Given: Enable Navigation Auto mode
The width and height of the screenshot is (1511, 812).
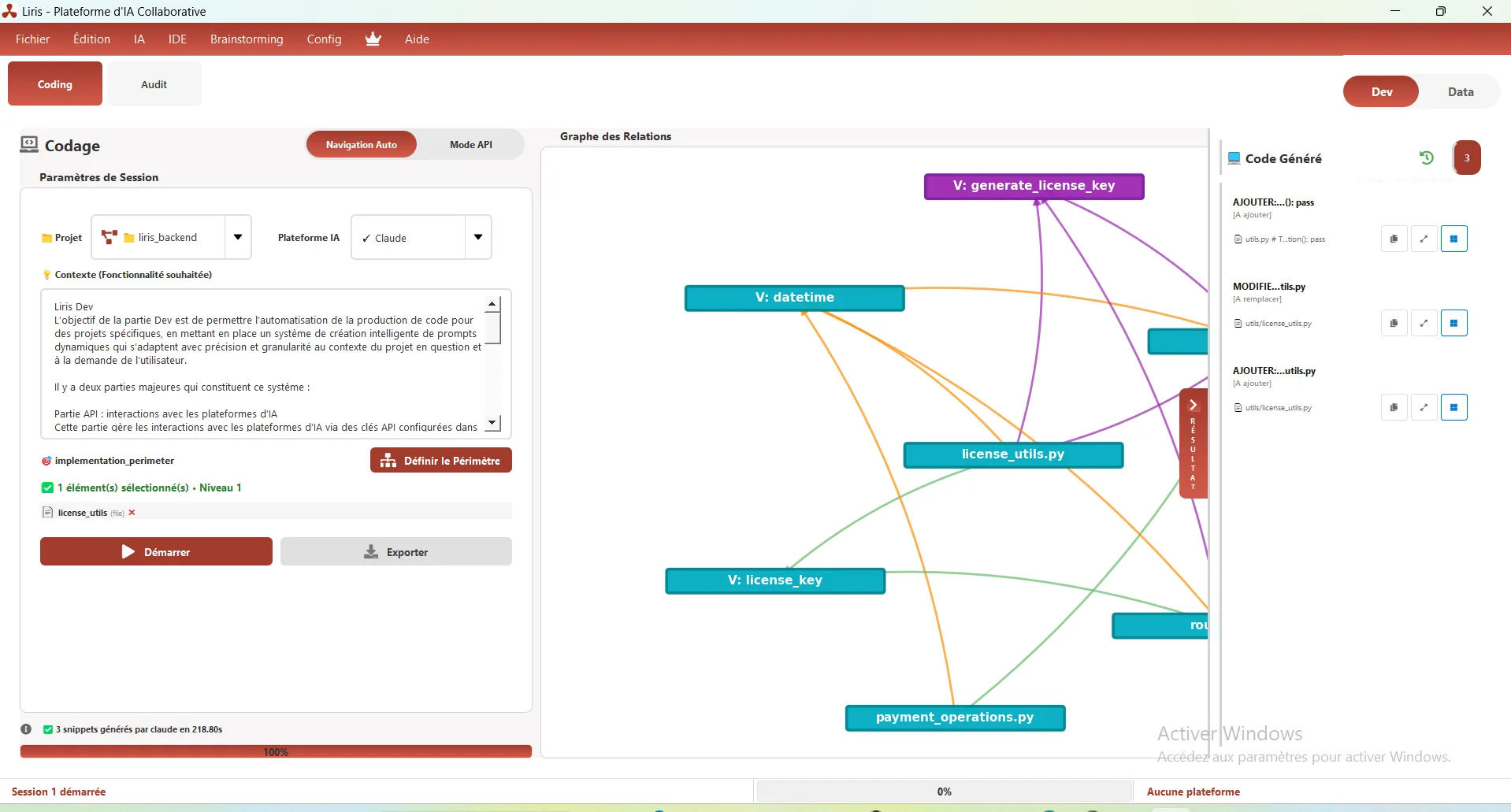Looking at the screenshot, I should point(362,145).
